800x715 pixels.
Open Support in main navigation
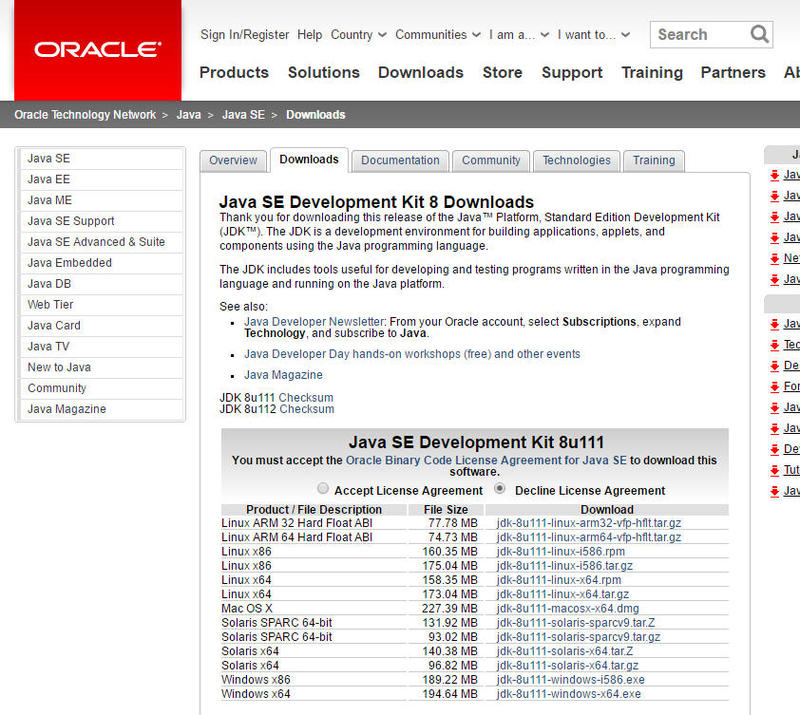point(572,72)
